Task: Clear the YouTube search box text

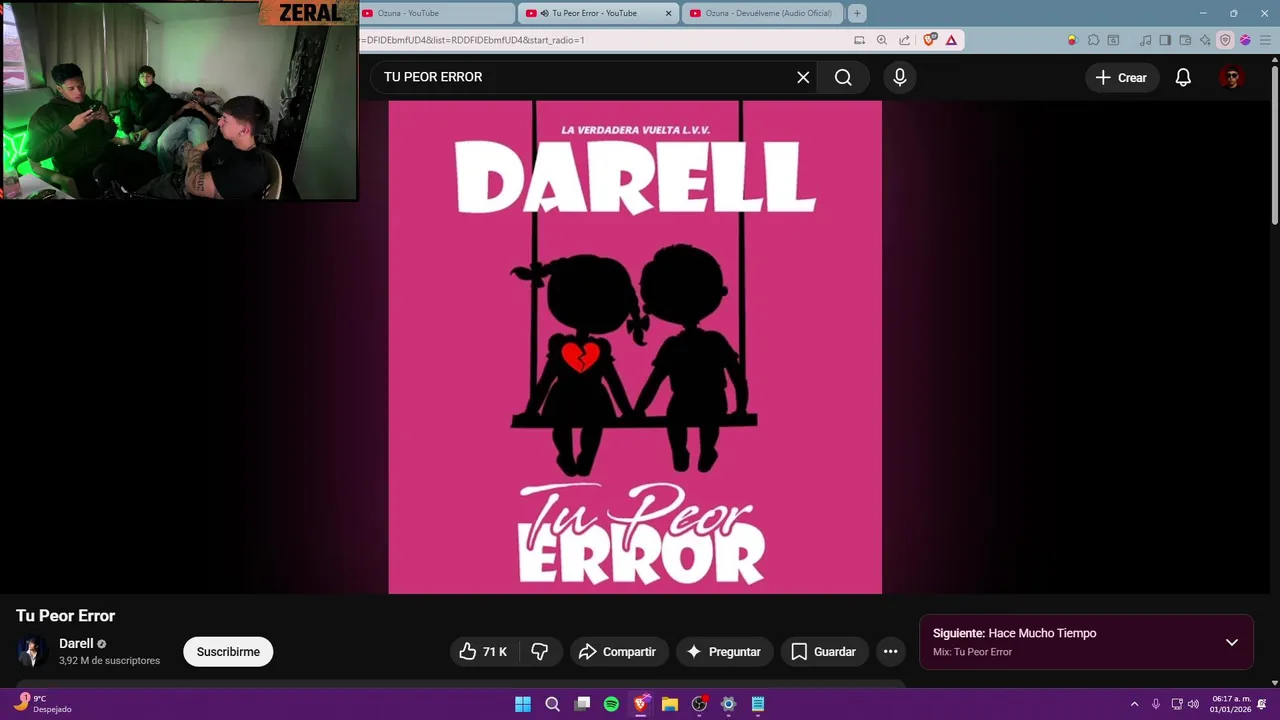Action: pos(803,77)
